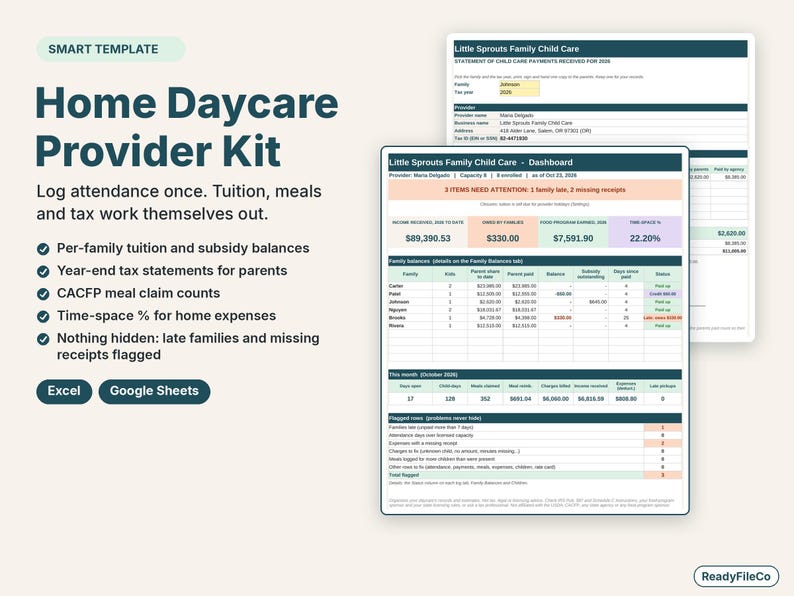Click the checkmark icon beside Nothing hidden bullet
Viewport: 794px width, 596px height.
pyautogui.click(x=43, y=339)
